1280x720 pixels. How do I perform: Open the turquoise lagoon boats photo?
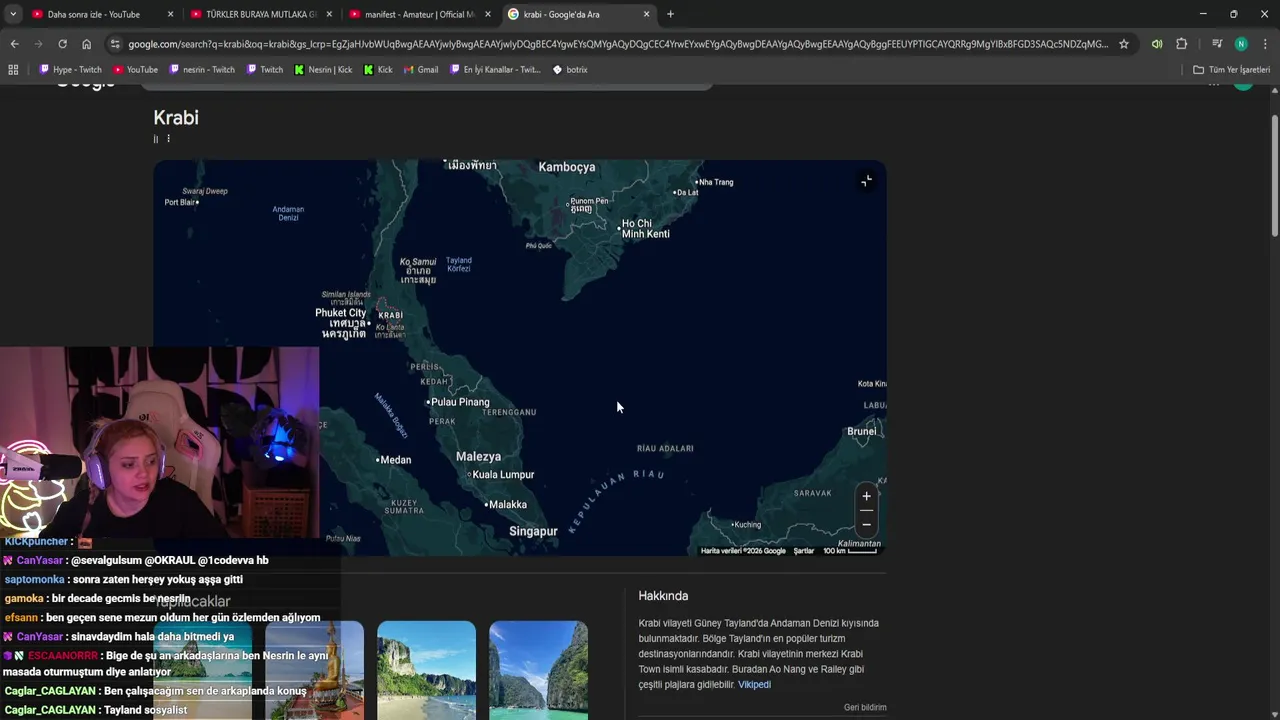[538, 670]
